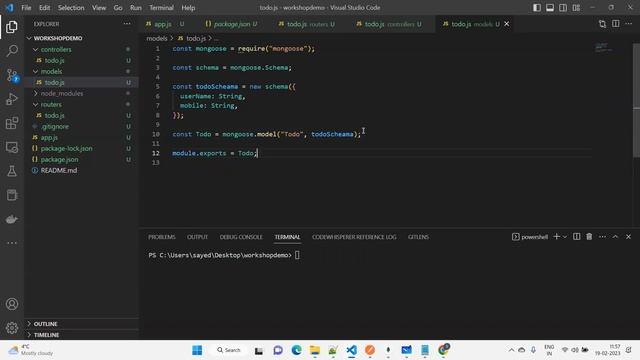
Task: Open the GITLENS panel tab
Action: [418, 237]
